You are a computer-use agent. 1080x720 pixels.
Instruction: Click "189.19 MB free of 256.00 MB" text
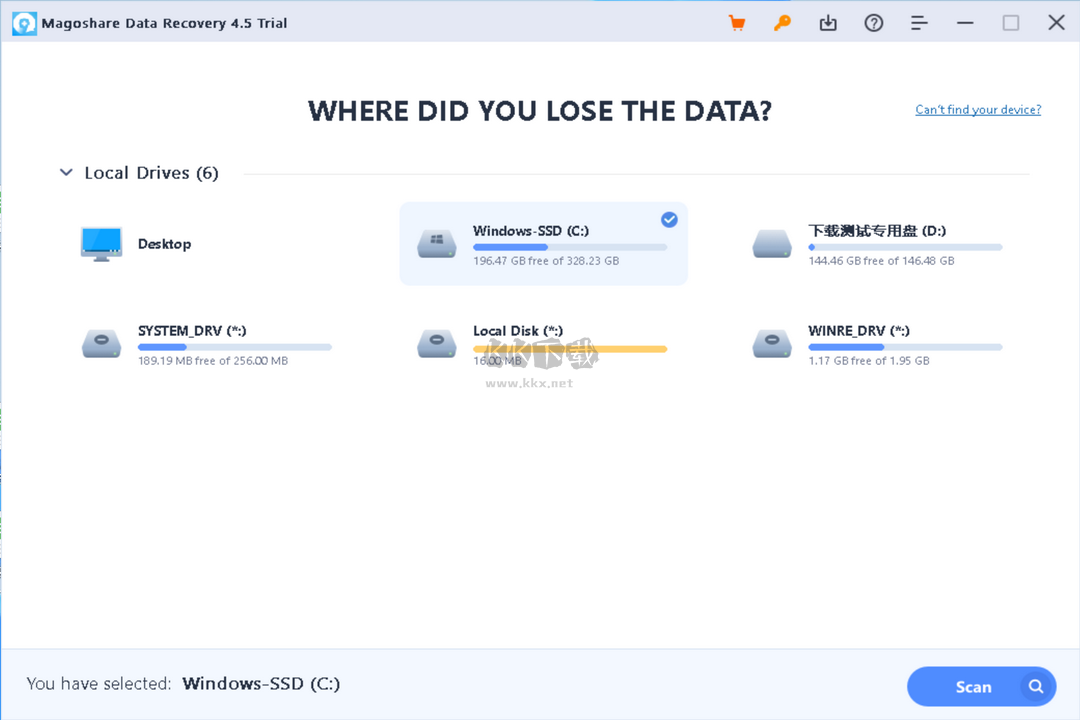click(x=213, y=360)
